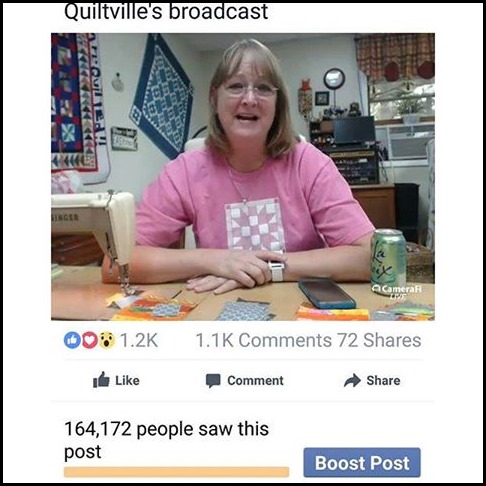Image resolution: width=486 pixels, height=486 pixels.
Task: Share the Quiltville broadcast
Action: 372,380
